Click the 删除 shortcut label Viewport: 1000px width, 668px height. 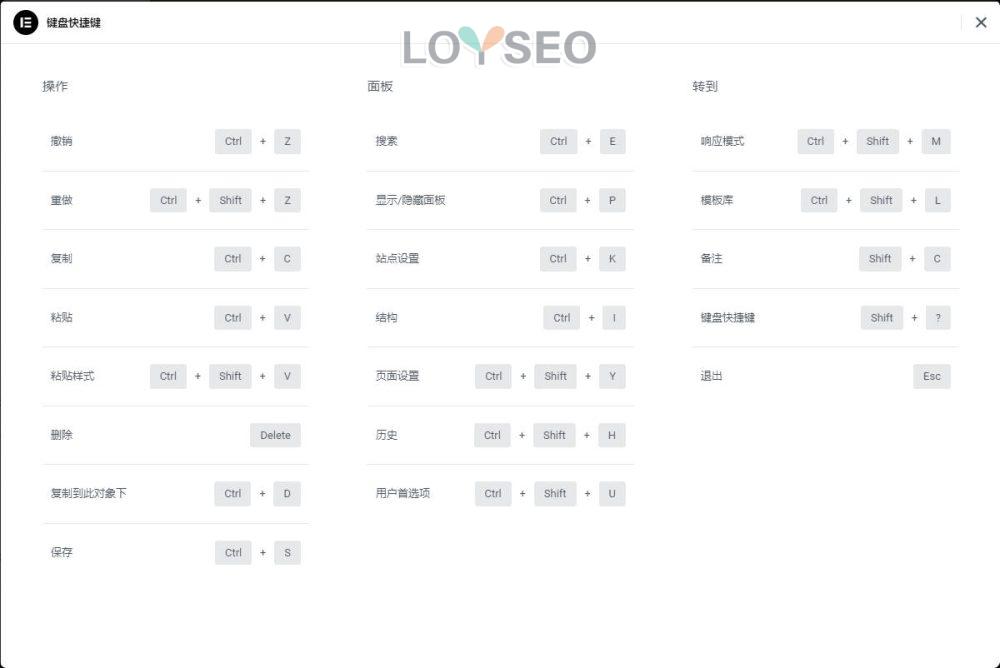click(x=61, y=435)
